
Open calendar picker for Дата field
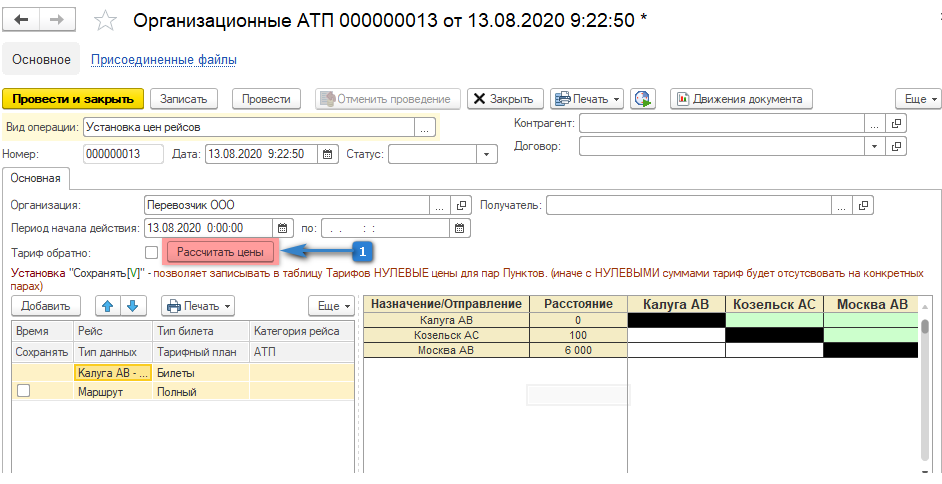point(328,154)
